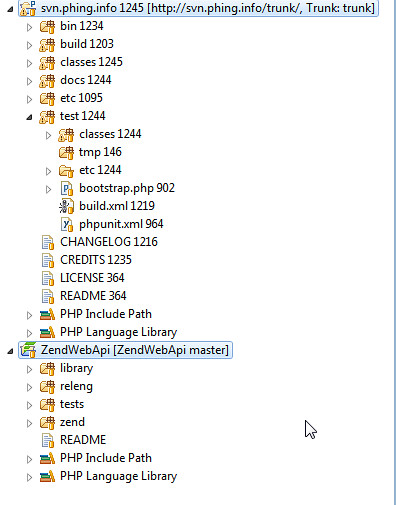This screenshot has height=505, width=396.
Task: Expand the bin 1234 folder
Action: click(x=29, y=27)
